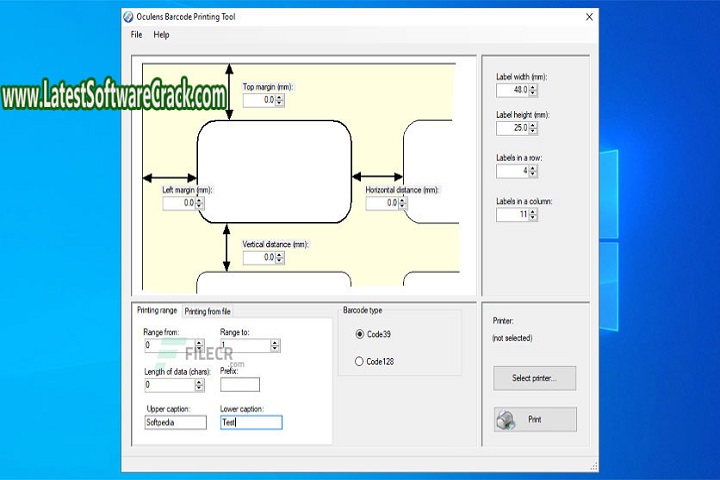Click the Prefix text field

click(240, 384)
